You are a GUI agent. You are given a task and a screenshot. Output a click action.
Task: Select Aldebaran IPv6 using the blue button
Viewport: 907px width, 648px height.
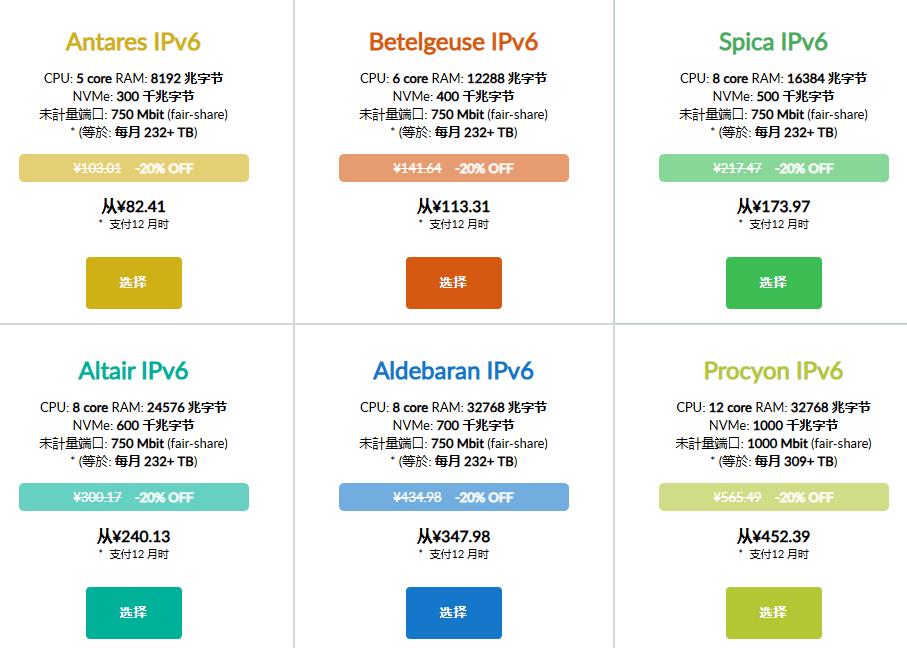point(453,612)
